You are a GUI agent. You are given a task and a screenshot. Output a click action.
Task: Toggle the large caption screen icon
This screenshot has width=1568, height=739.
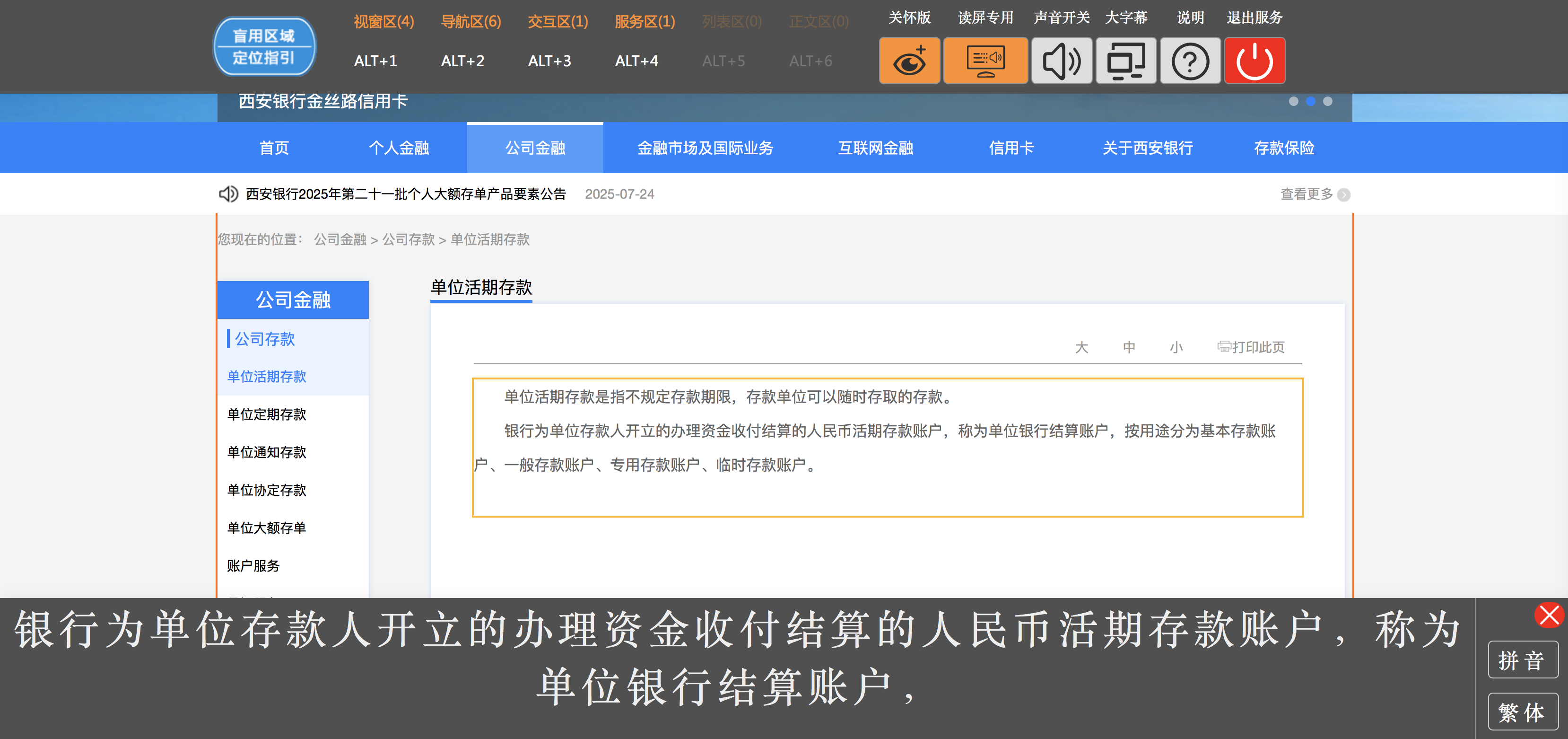coord(1125,60)
